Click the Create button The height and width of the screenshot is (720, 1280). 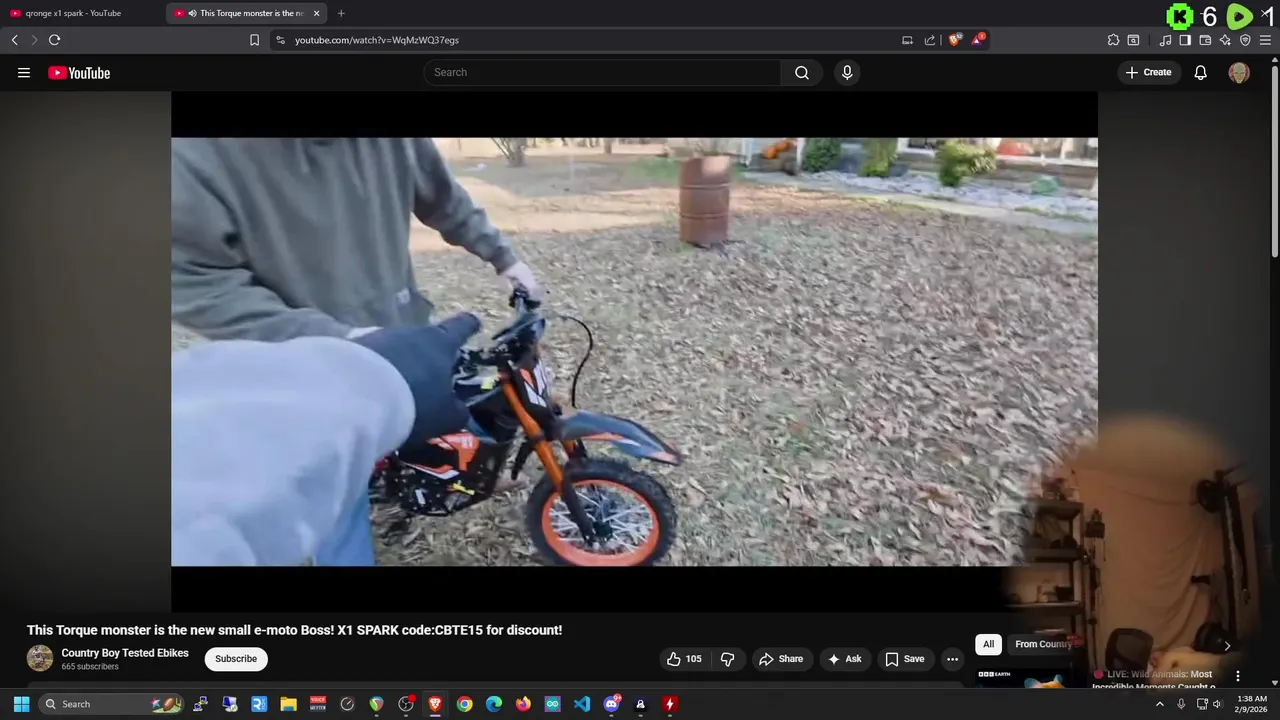1149,72
